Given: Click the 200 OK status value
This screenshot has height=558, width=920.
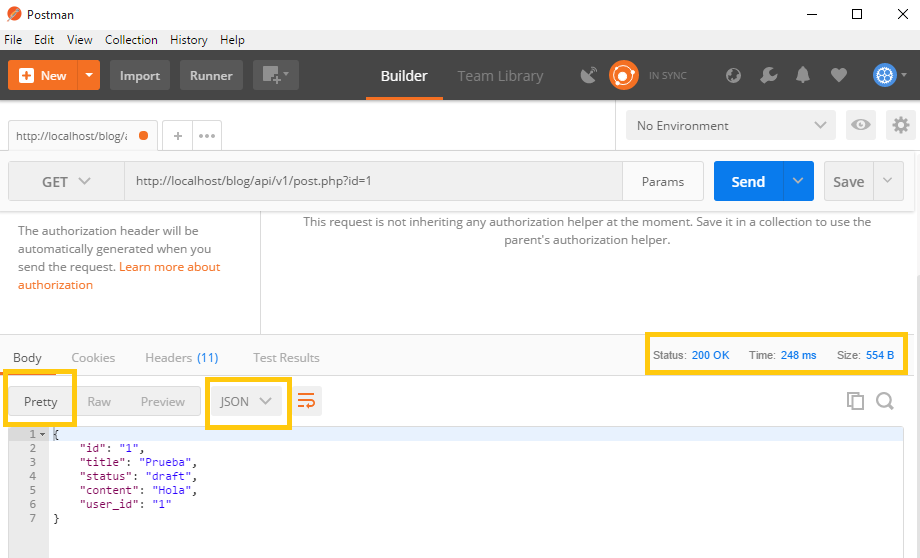Looking at the screenshot, I should coord(711,355).
